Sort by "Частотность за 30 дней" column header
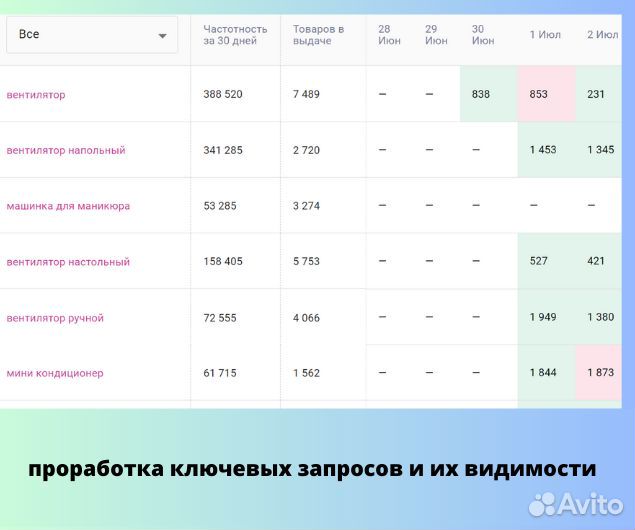Image resolution: width=635 pixels, height=530 pixels. 235,35
